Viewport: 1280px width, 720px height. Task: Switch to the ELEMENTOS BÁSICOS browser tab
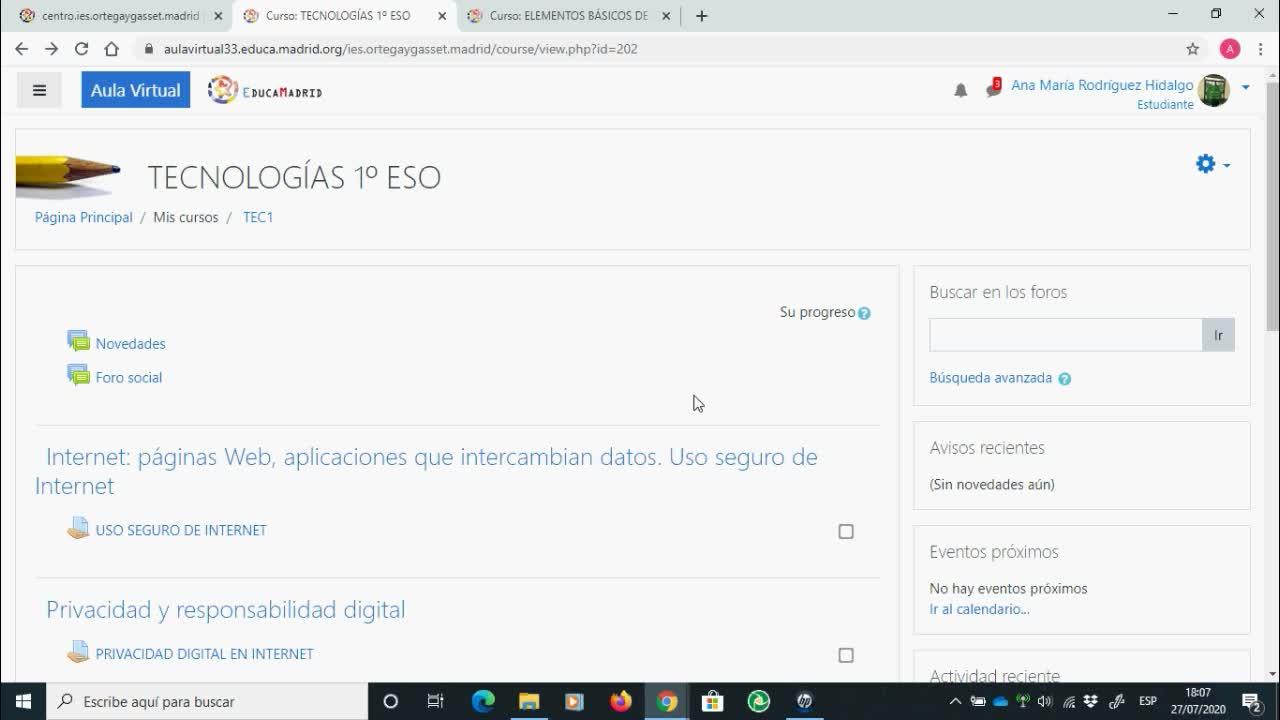pos(569,16)
